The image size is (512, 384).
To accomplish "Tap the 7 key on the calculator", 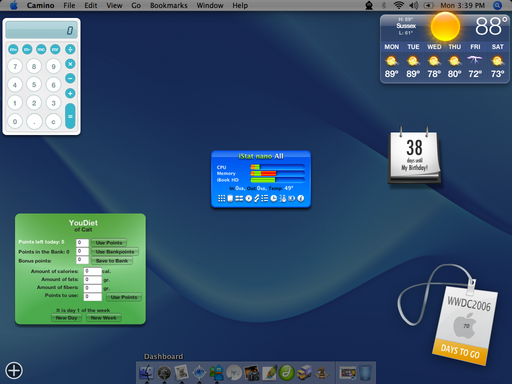I will pyautogui.click(x=15, y=66).
